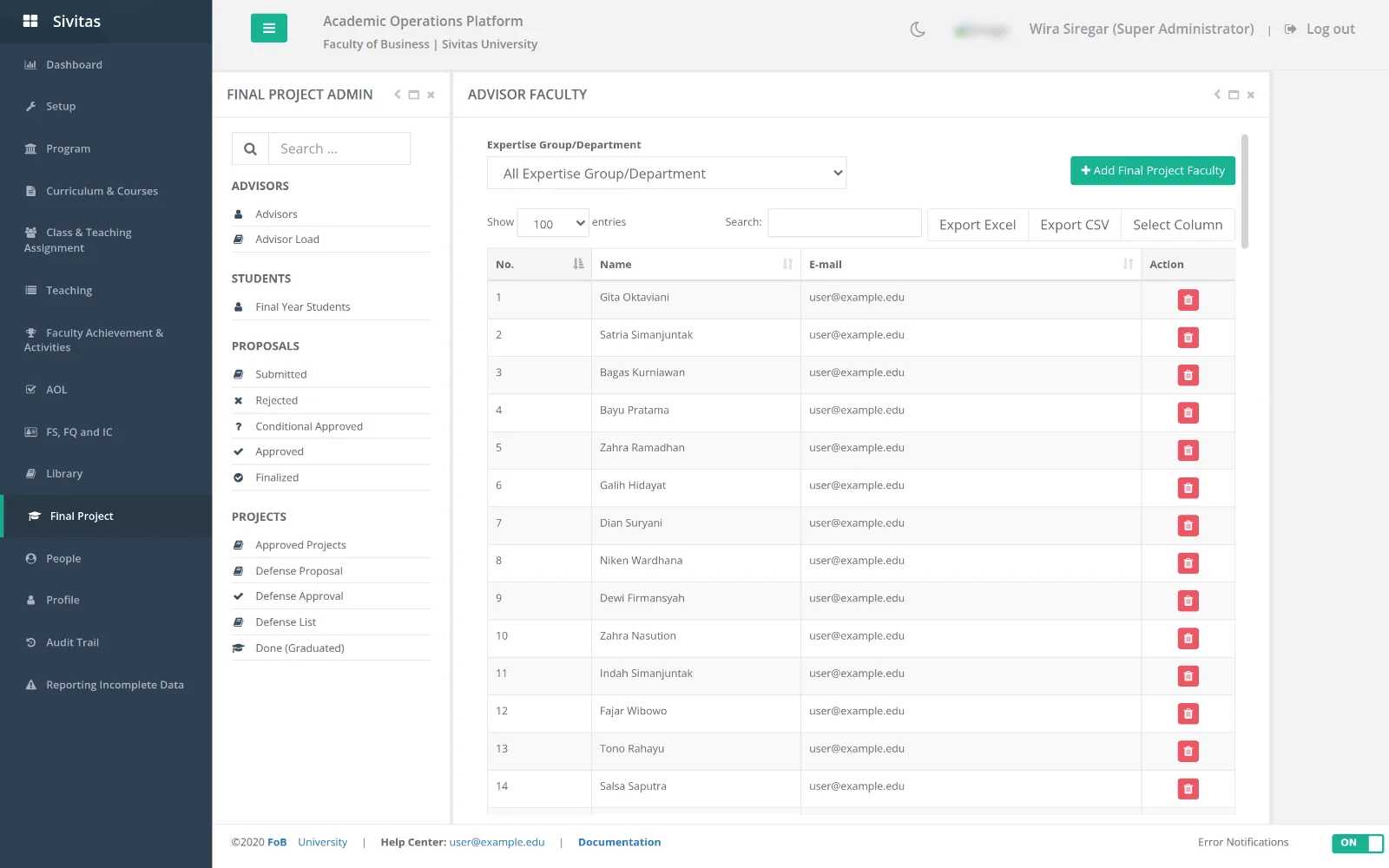Delete Bagas Kurniawan row

click(1188, 375)
